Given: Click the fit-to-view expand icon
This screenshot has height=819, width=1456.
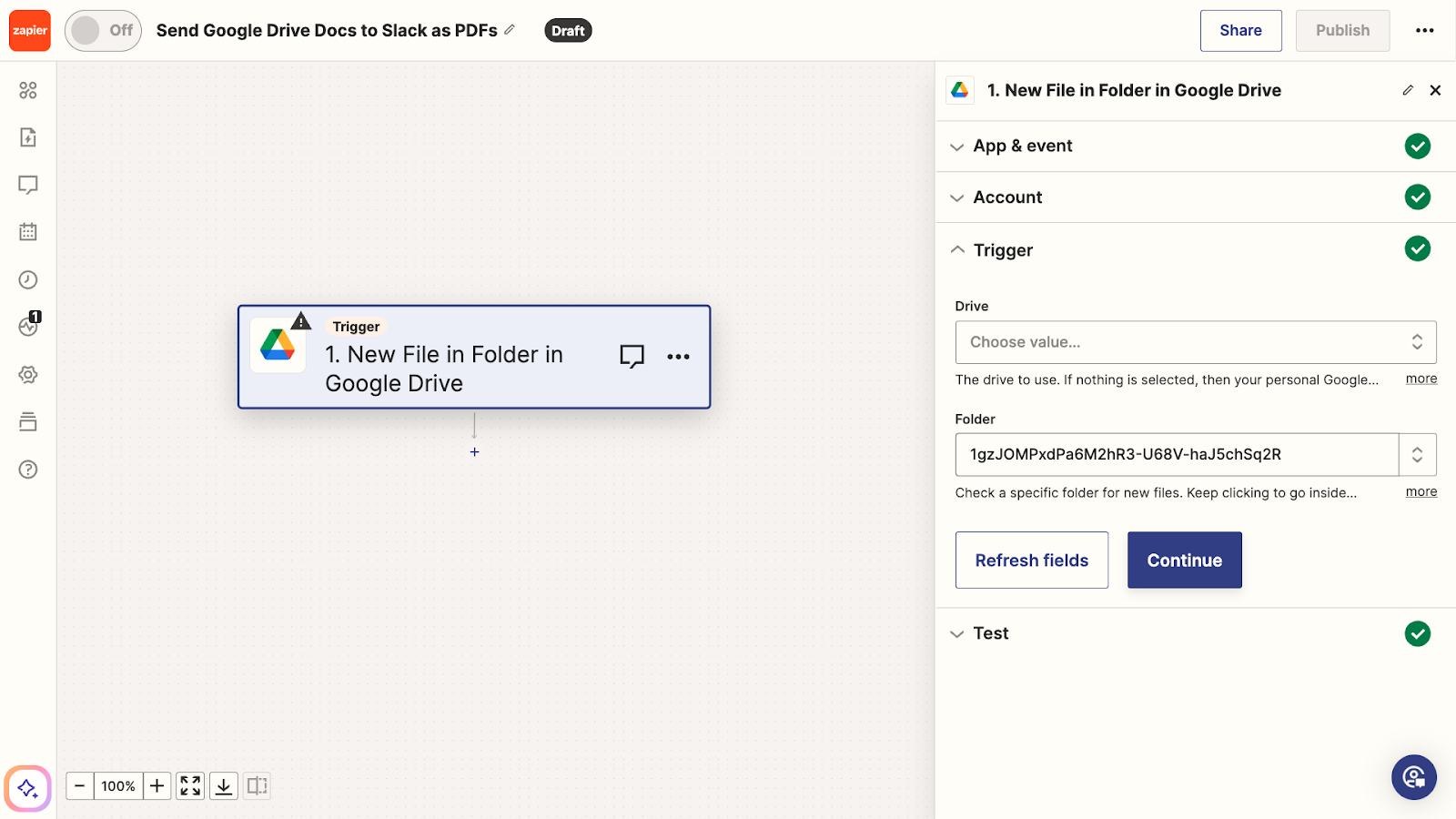Looking at the screenshot, I should pyautogui.click(x=190, y=786).
